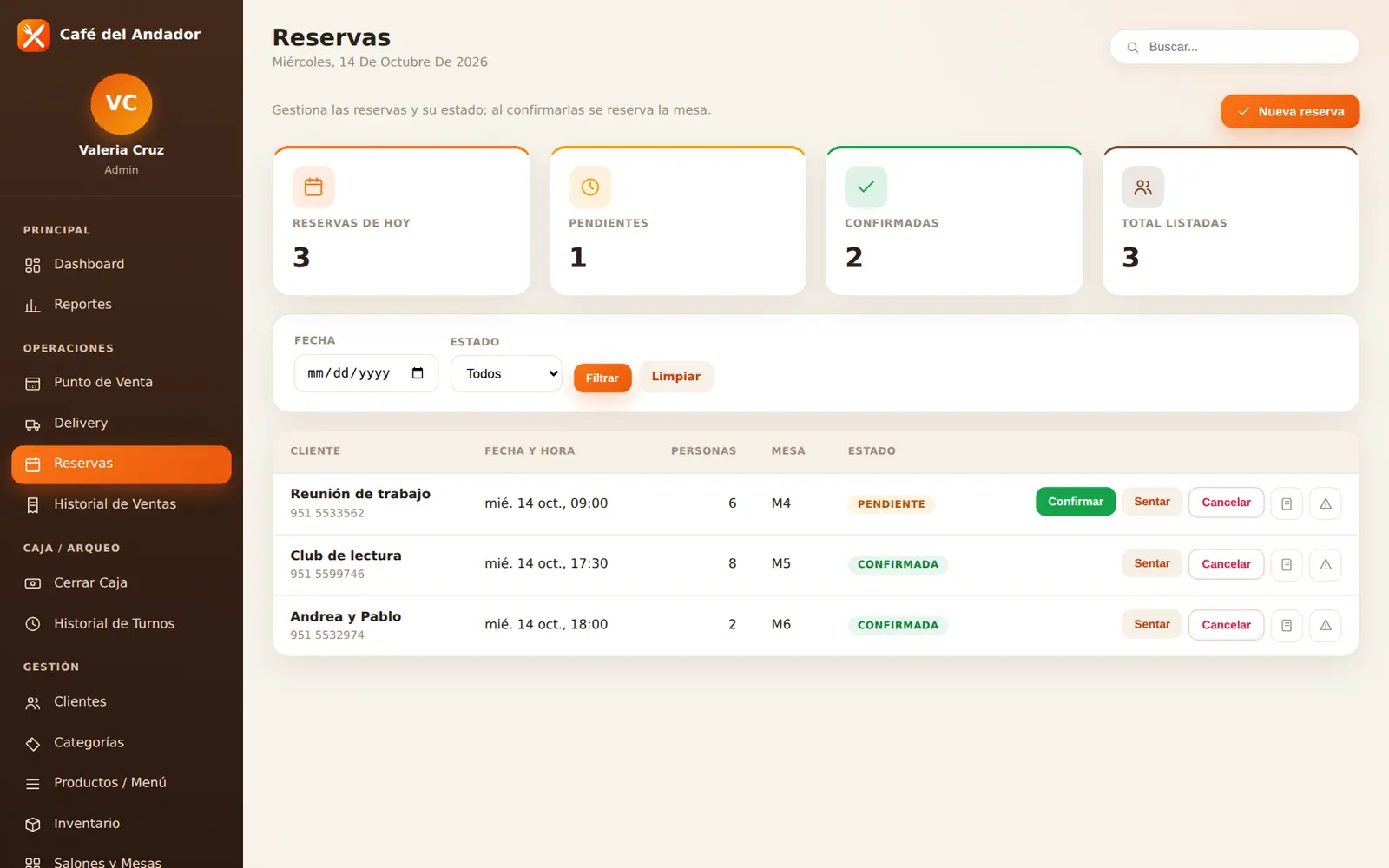Open the VC user avatar
1389x868 pixels.
coord(122,103)
